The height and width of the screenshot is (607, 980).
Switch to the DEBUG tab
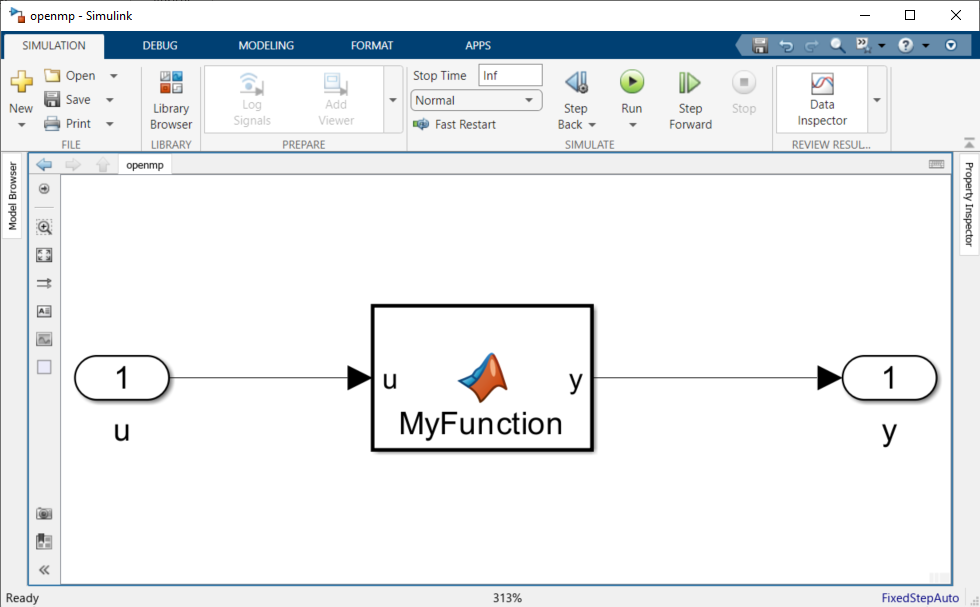(160, 46)
